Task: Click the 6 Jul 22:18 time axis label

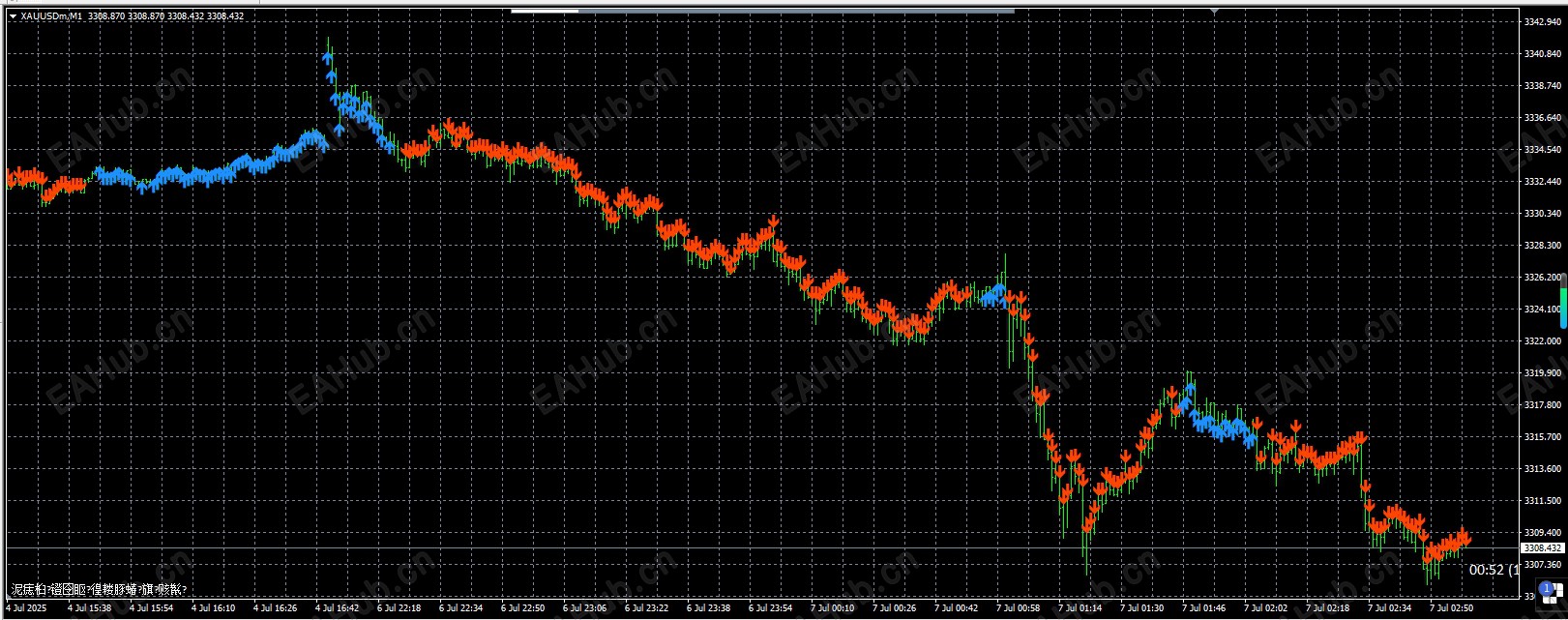Action: click(399, 608)
